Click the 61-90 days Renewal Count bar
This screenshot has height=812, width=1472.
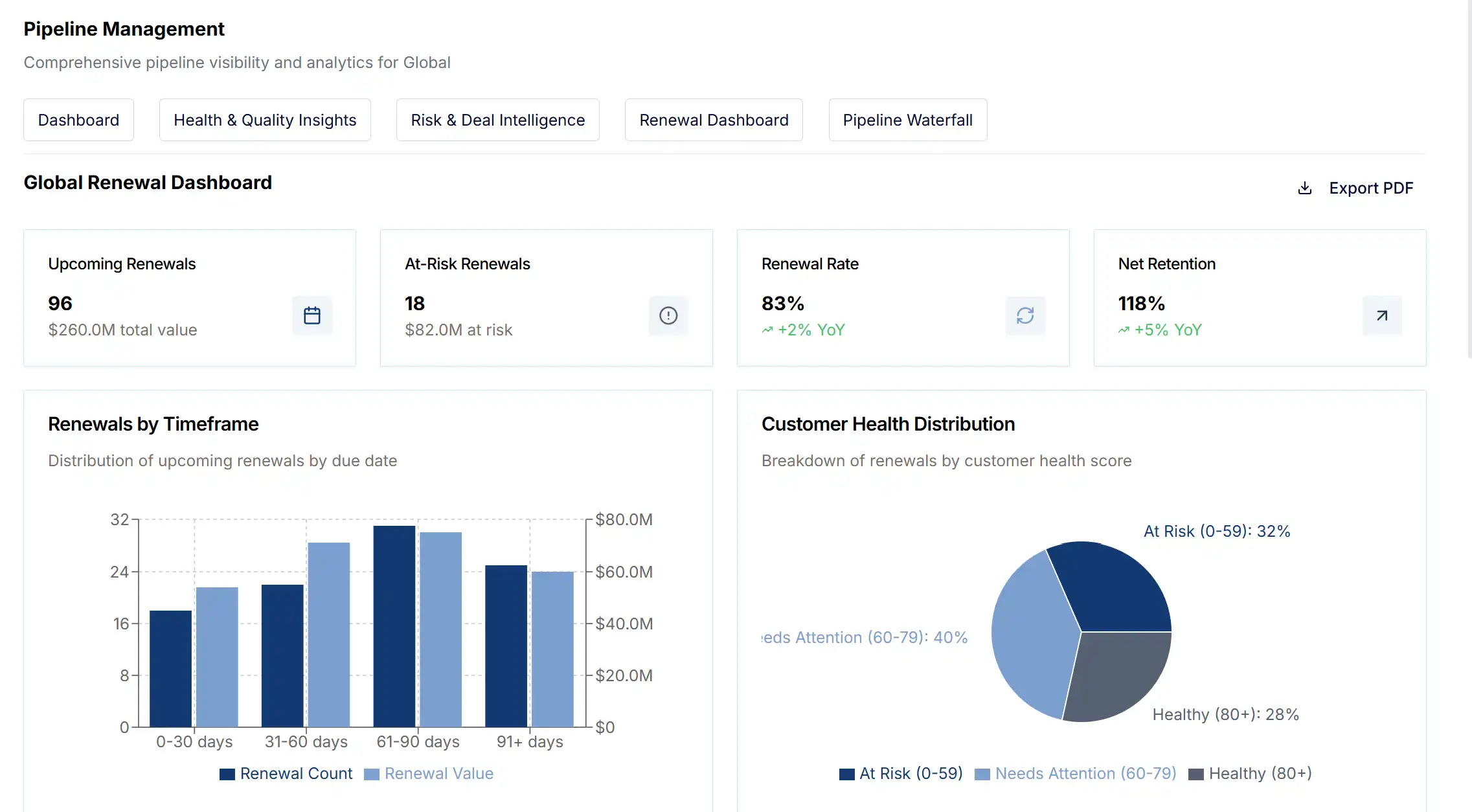coord(394,626)
